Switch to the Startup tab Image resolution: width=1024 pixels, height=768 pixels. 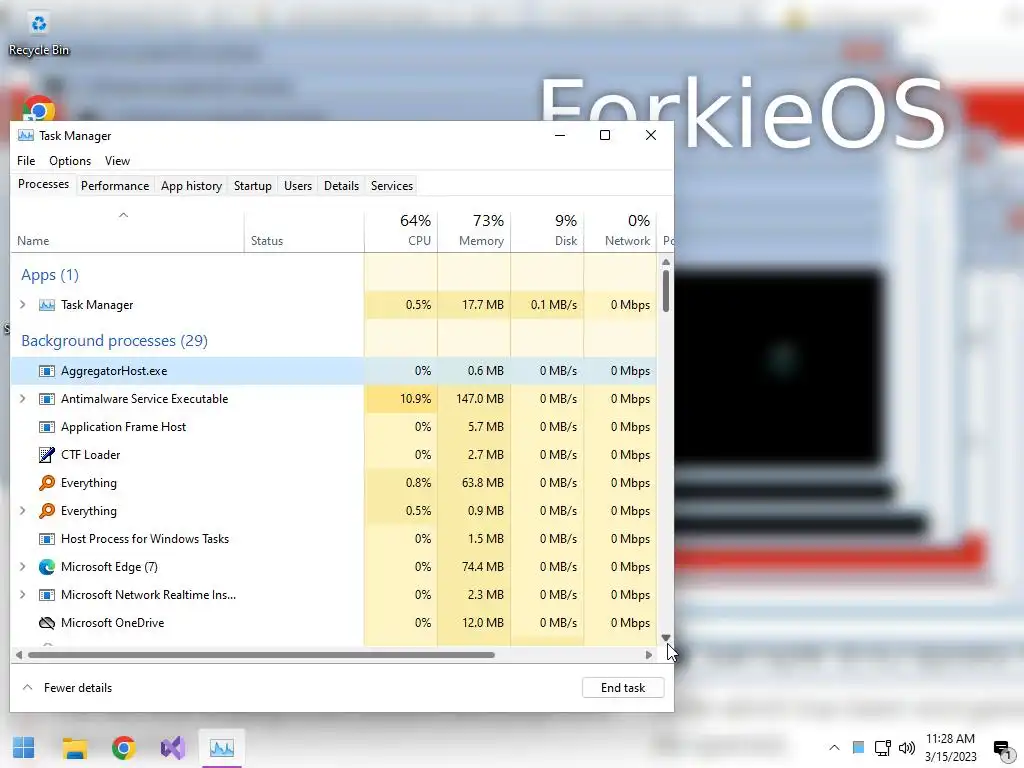pyautogui.click(x=253, y=186)
